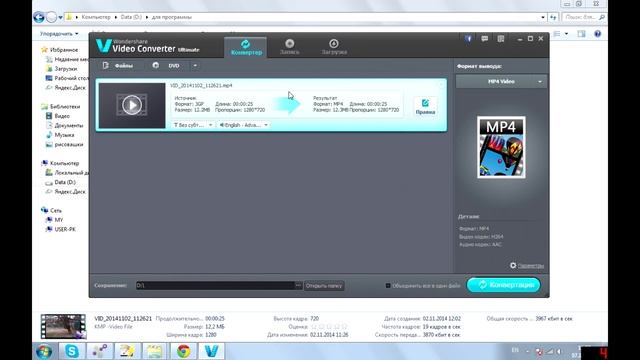Add files with the Файлы button
This screenshot has height=360, width=640.
(118, 65)
